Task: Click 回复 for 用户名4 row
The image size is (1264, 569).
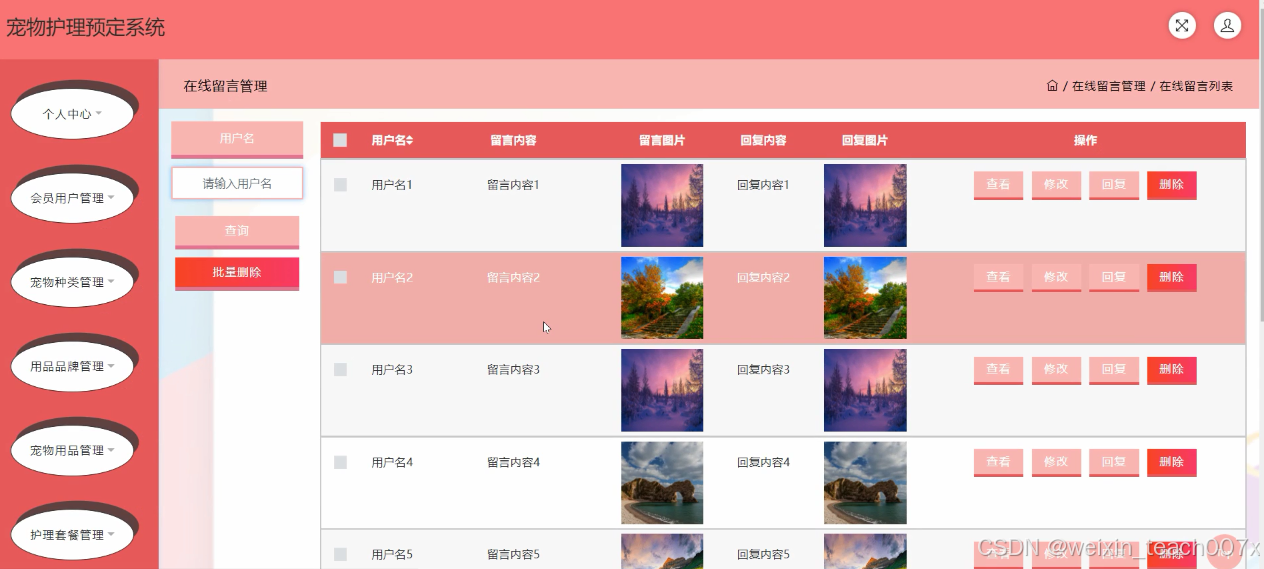Action: pyautogui.click(x=1114, y=462)
